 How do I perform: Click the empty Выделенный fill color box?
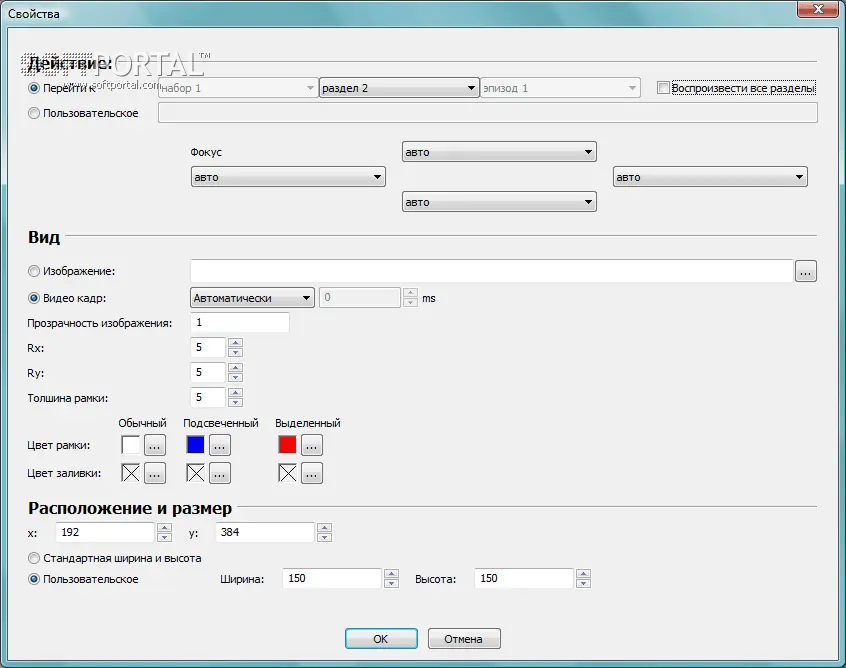pos(288,473)
